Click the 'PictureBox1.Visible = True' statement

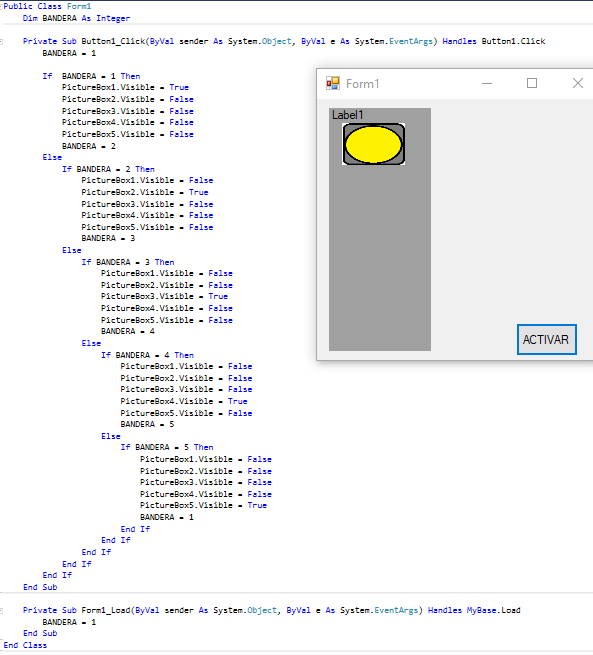[x=125, y=87]
